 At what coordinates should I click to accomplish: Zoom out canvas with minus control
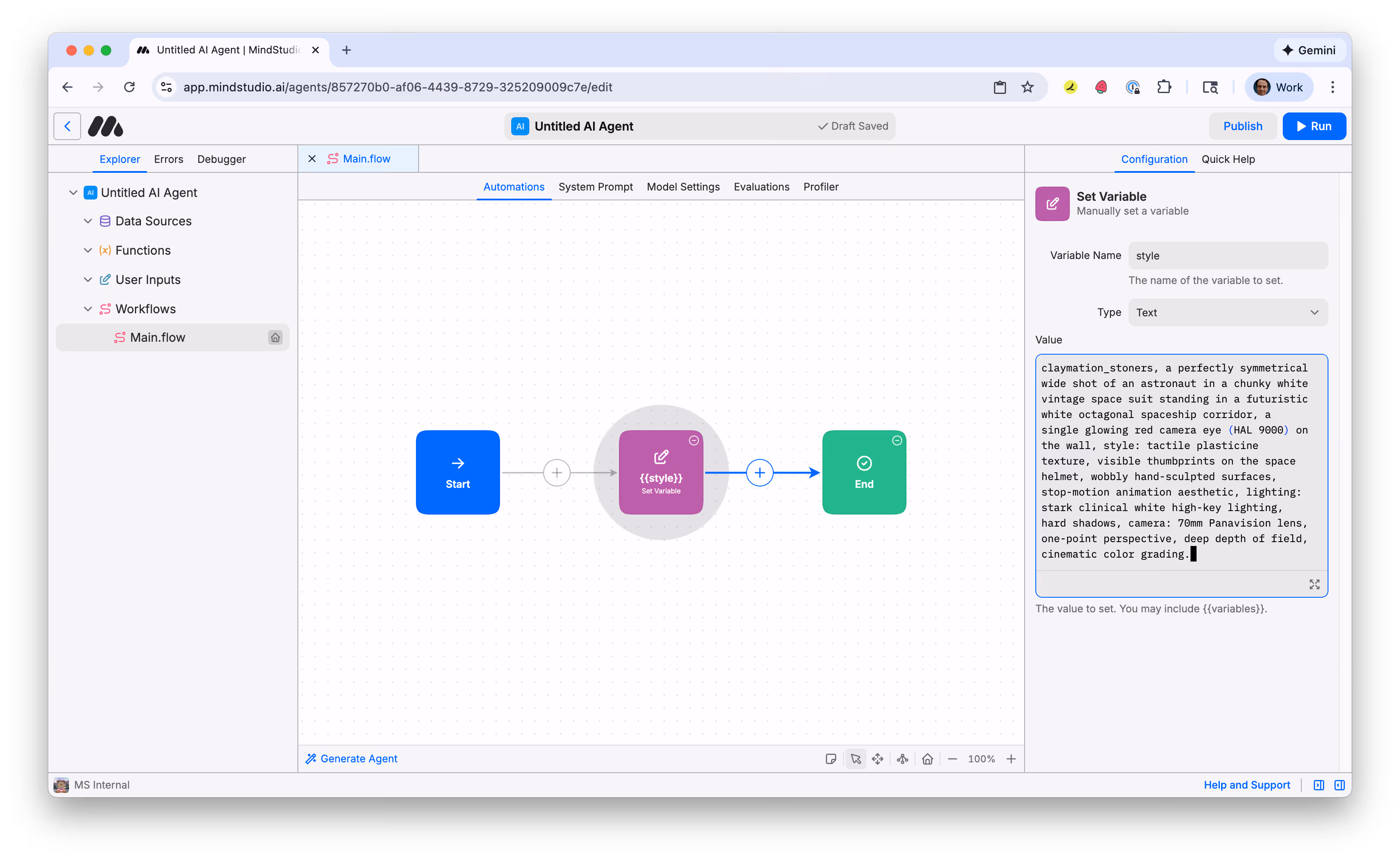[x=952, y=758]
